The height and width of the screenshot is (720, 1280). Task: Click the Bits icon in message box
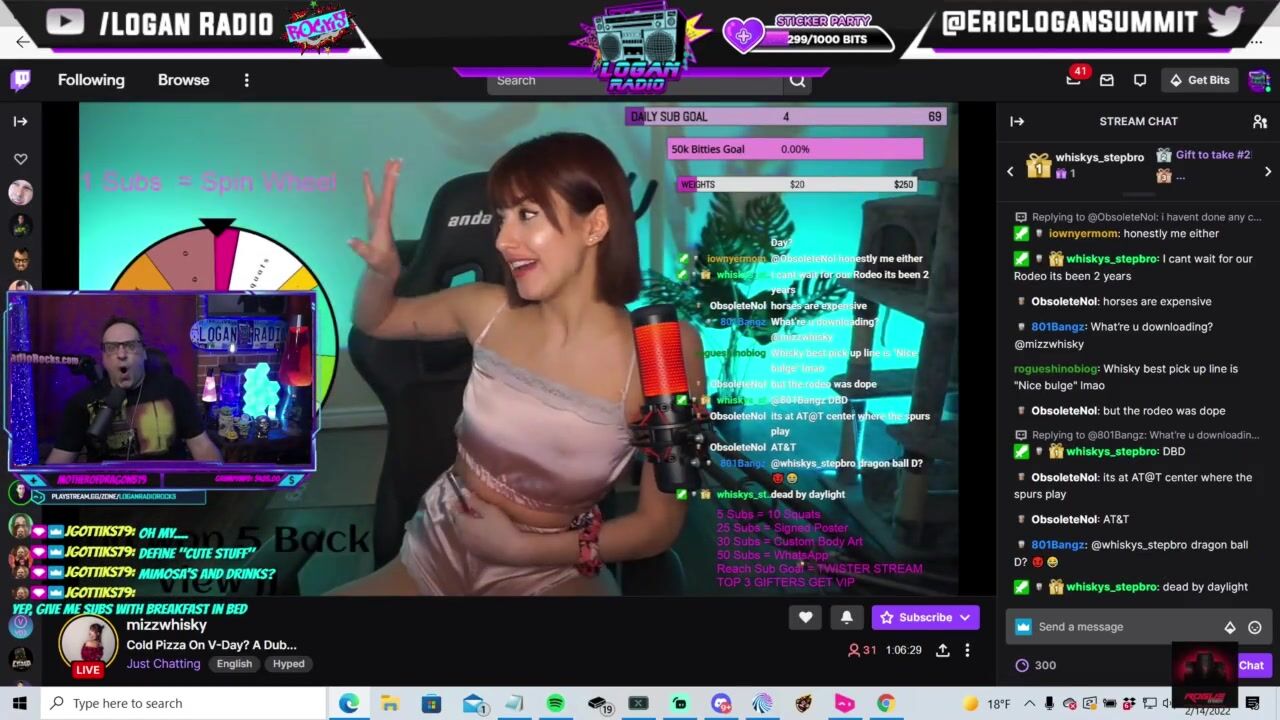1230,627
